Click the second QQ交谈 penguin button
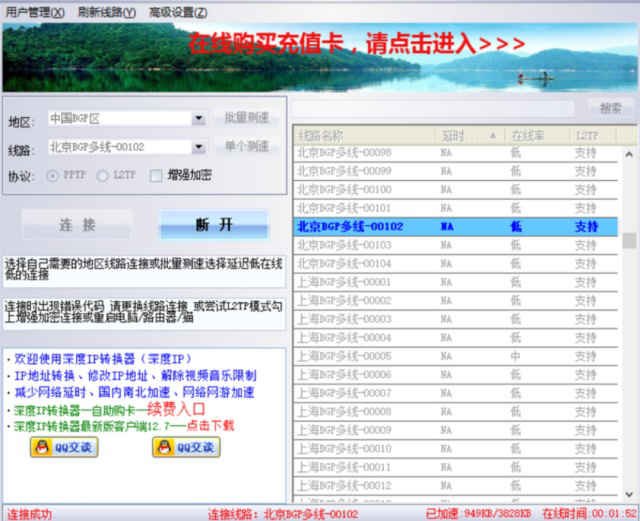640x521 pixels. pyautogui.click(x=187, y=447)
